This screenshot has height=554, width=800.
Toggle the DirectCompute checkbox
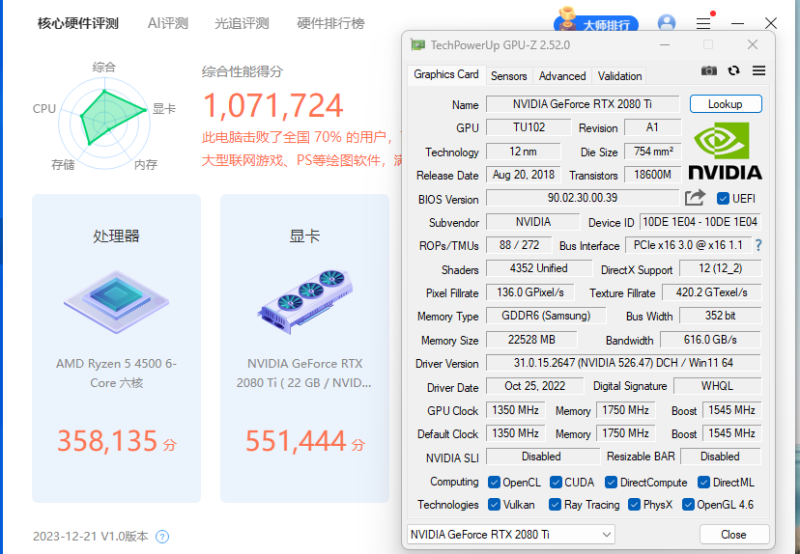(x=611, y=482)
